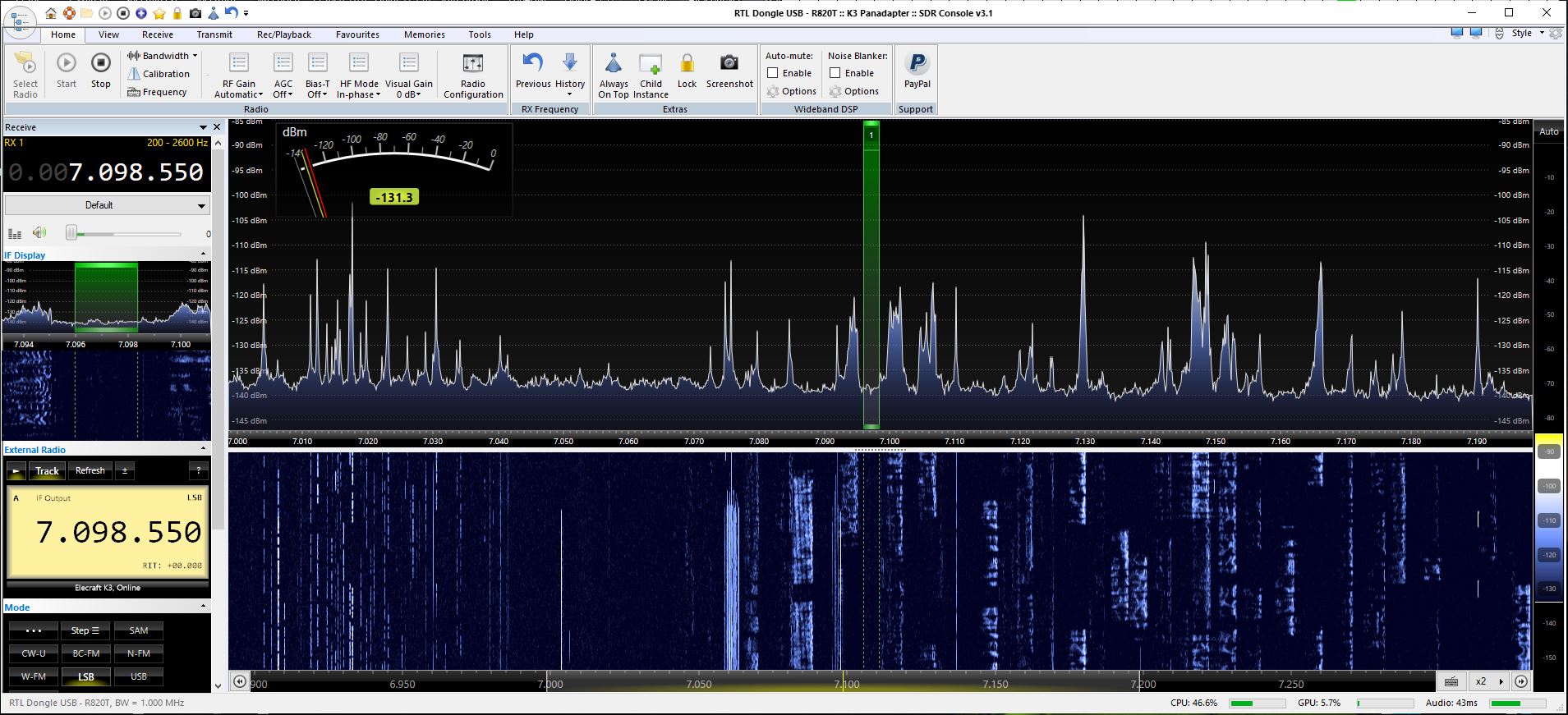Viewport: 1568px width, 715px height.
Task: Select USB mode button
Action: coord(138,676)
